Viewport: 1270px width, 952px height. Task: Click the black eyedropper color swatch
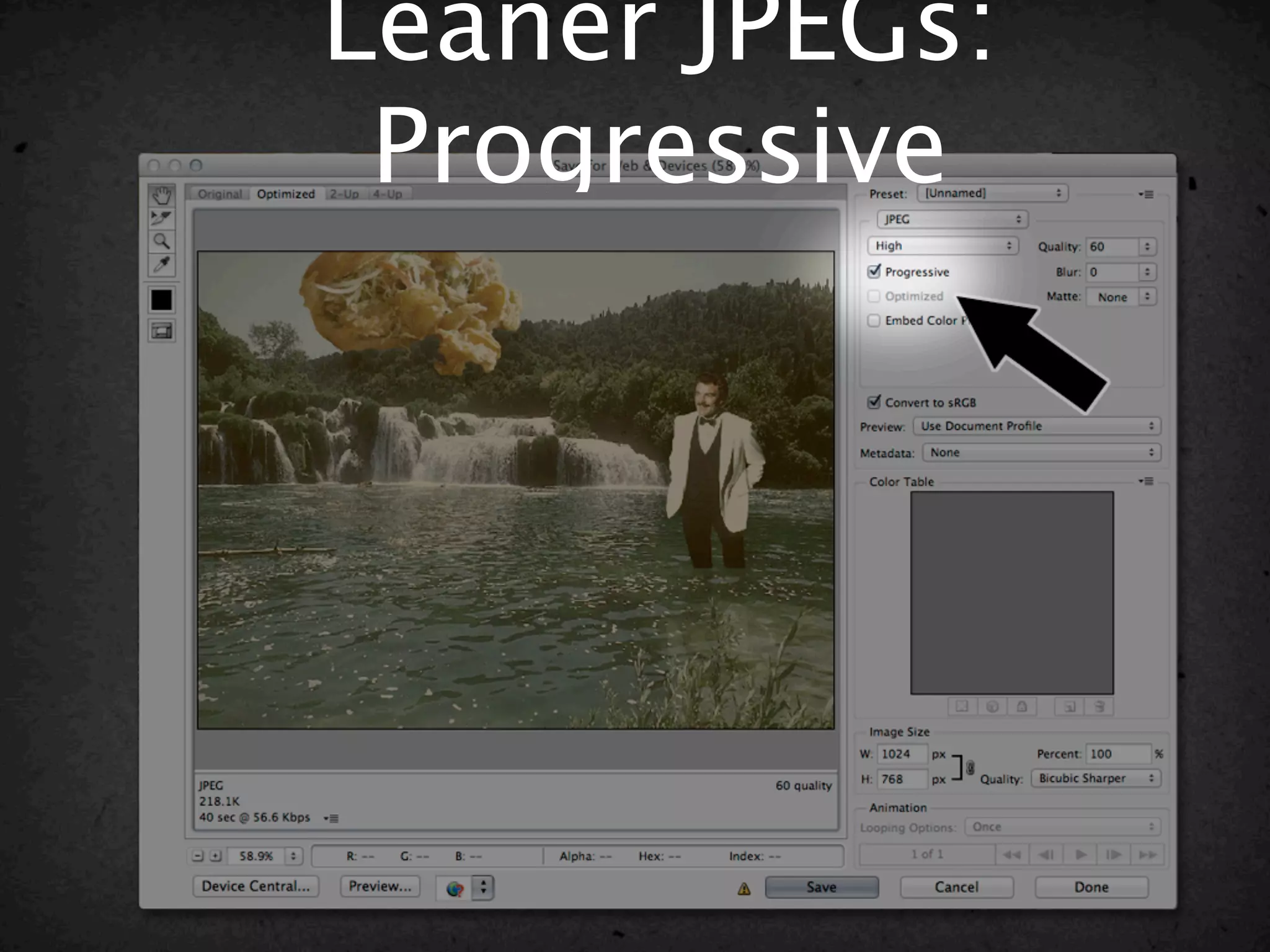click(161, 300)
